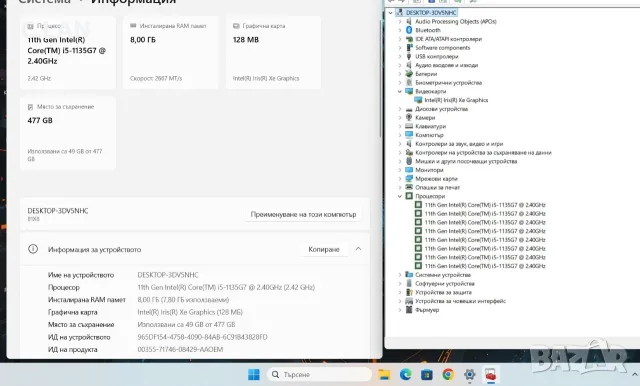Select the last i5-1135G7 processor entry
The image size is (640, 386).
485,266
